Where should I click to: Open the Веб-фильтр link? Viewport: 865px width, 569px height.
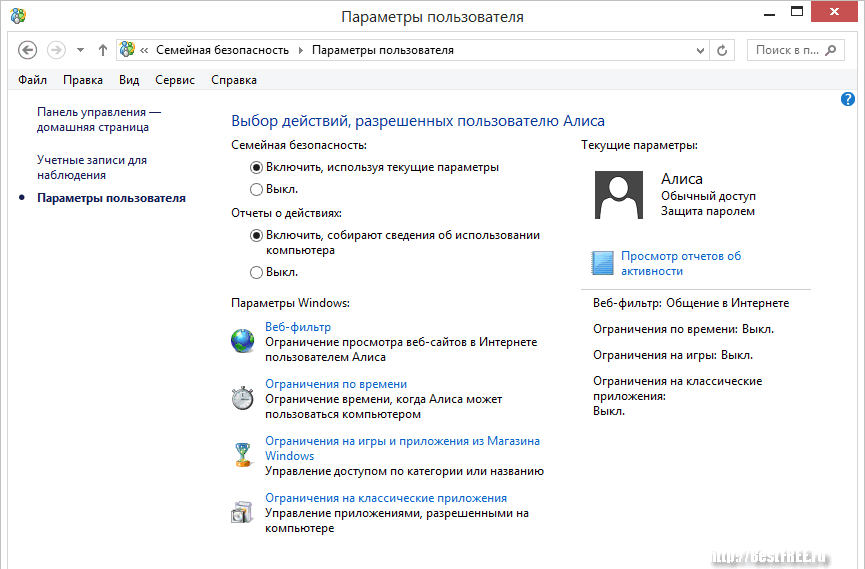pos(298,327)
